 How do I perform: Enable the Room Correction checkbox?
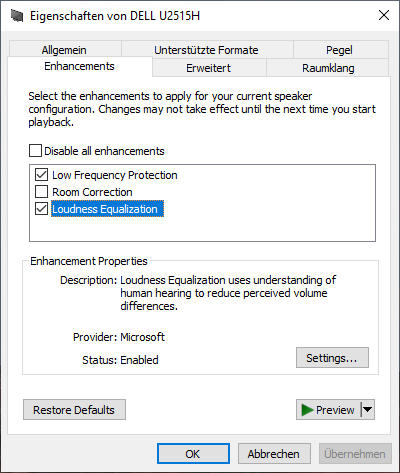(41, 192)
